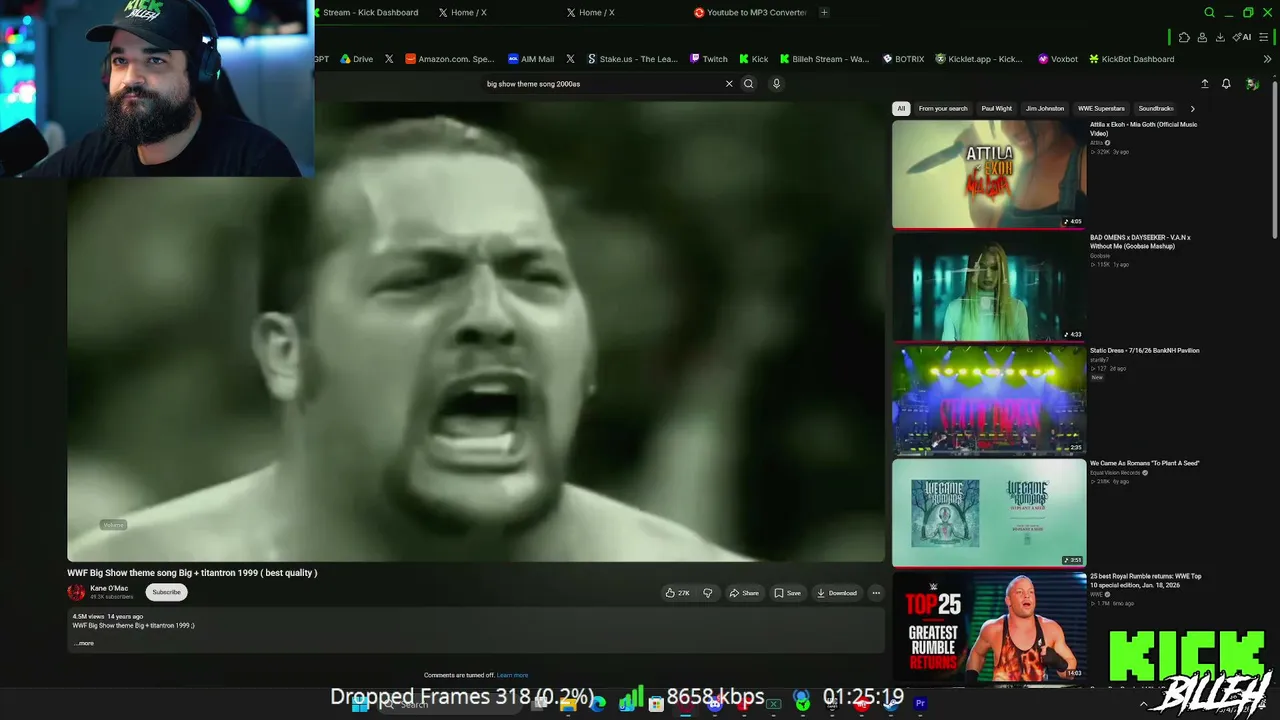
Task: Show hidden system tray icons
Action: (1144, 704)
